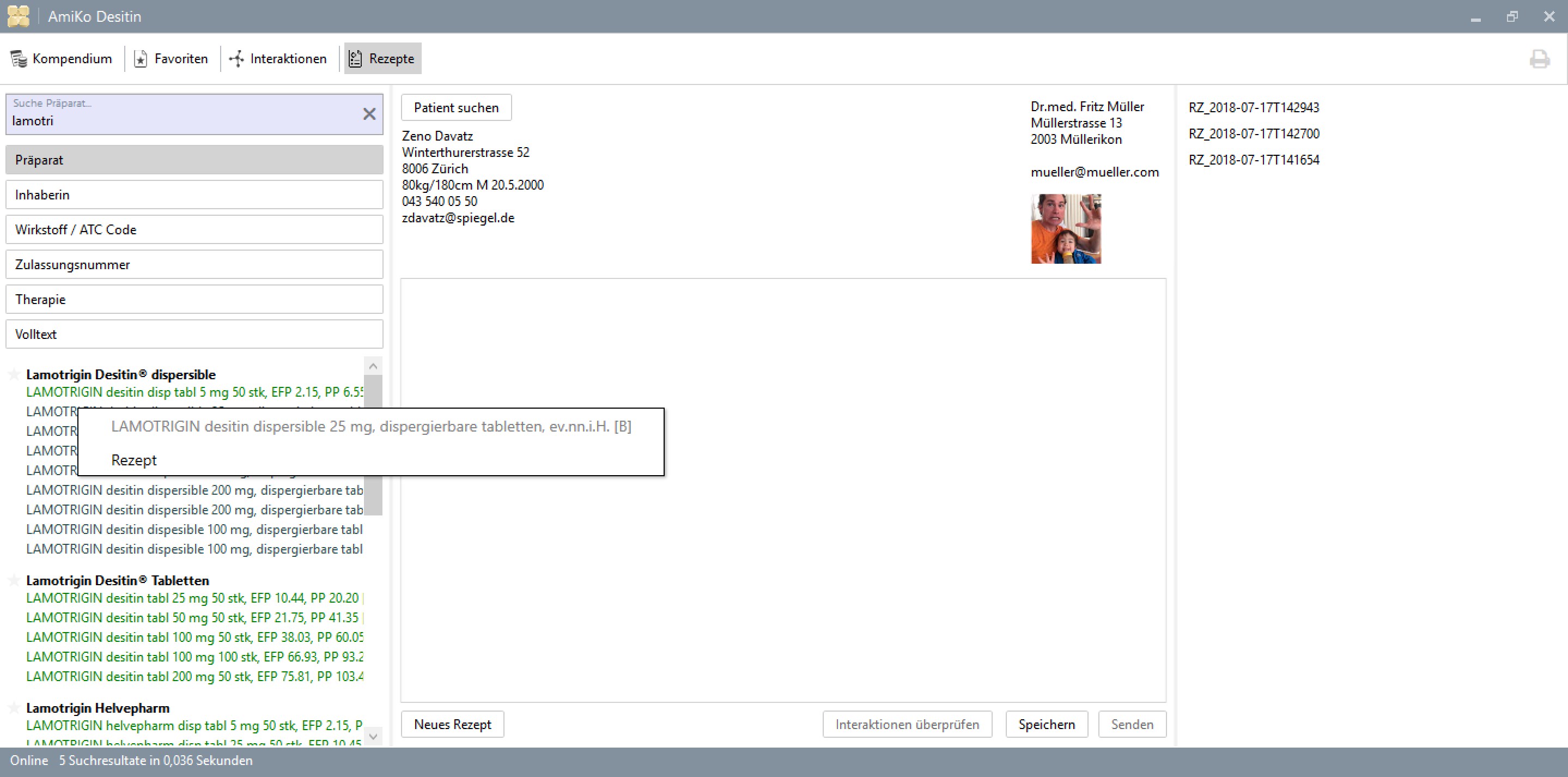The height and width of the screenshot is (777, 1568).
Task: Click the patient photo thumbnail
Action: pyautogui.click(x=1066, y=229)
